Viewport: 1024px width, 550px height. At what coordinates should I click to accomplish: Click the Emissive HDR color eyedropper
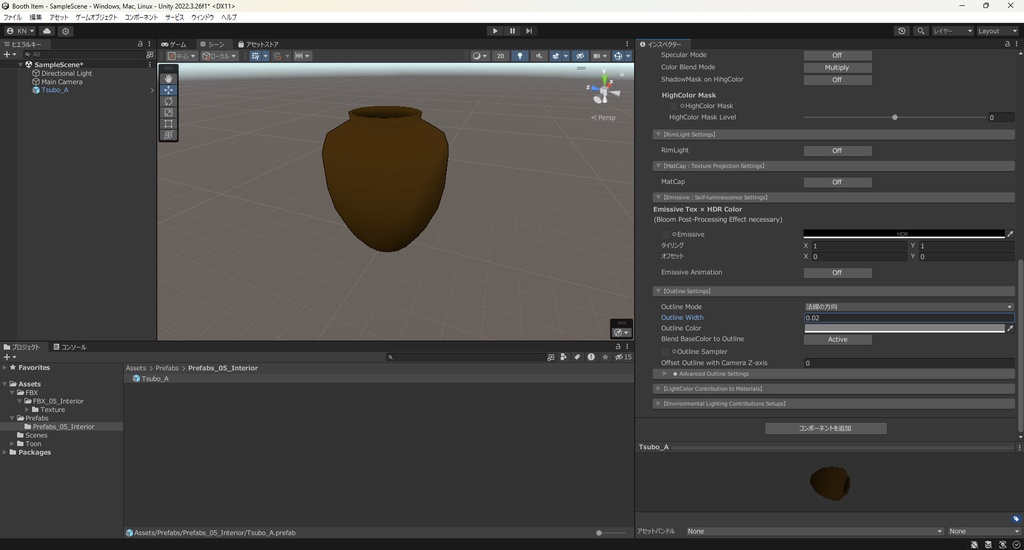[1010, 234]
